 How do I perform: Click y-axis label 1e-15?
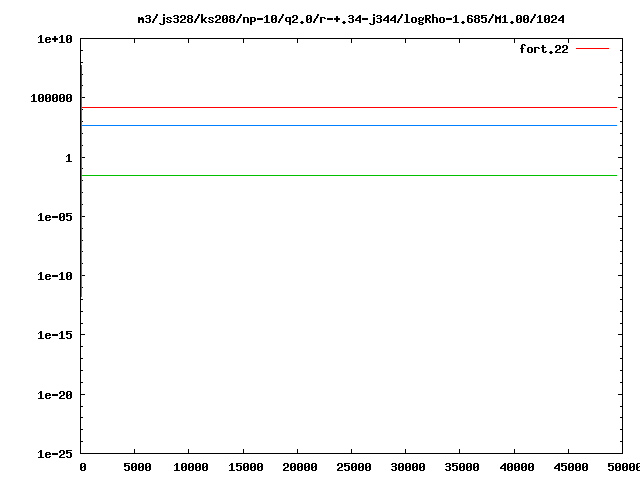tap(55, 335)
